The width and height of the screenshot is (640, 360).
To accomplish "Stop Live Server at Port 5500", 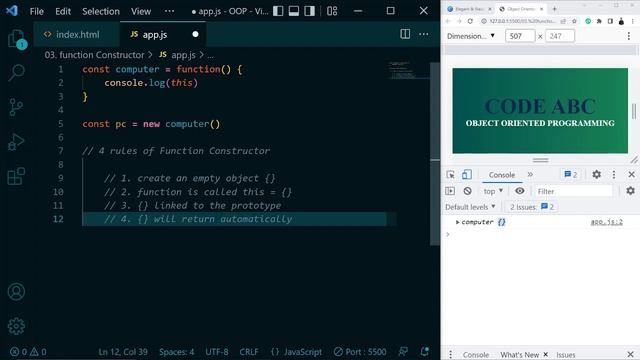I will coord(360,351).
